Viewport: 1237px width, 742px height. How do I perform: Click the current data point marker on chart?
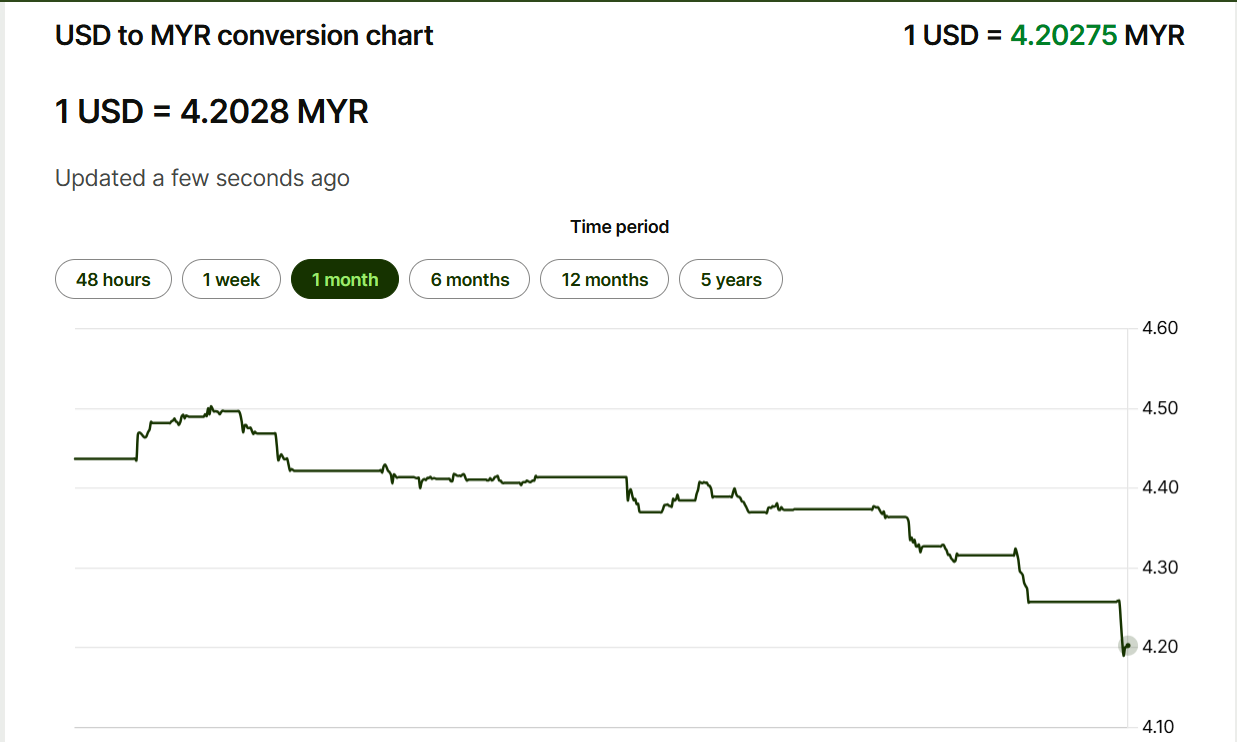1128,646
